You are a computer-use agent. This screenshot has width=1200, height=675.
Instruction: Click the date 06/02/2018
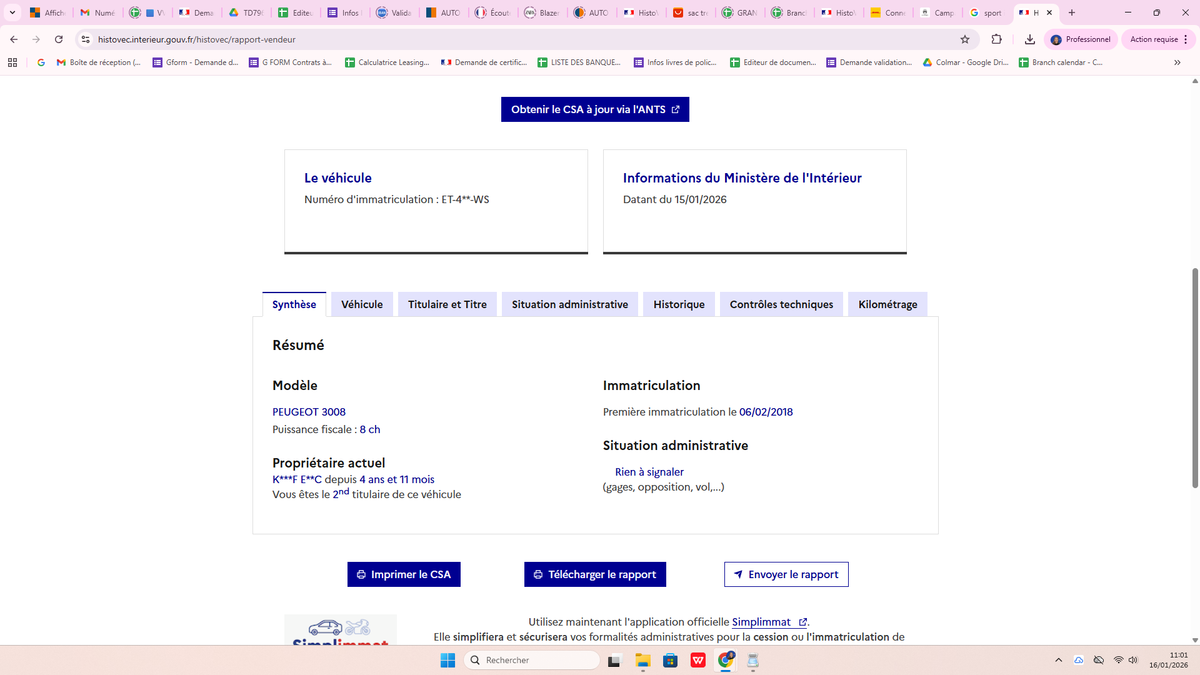point(766,412)
